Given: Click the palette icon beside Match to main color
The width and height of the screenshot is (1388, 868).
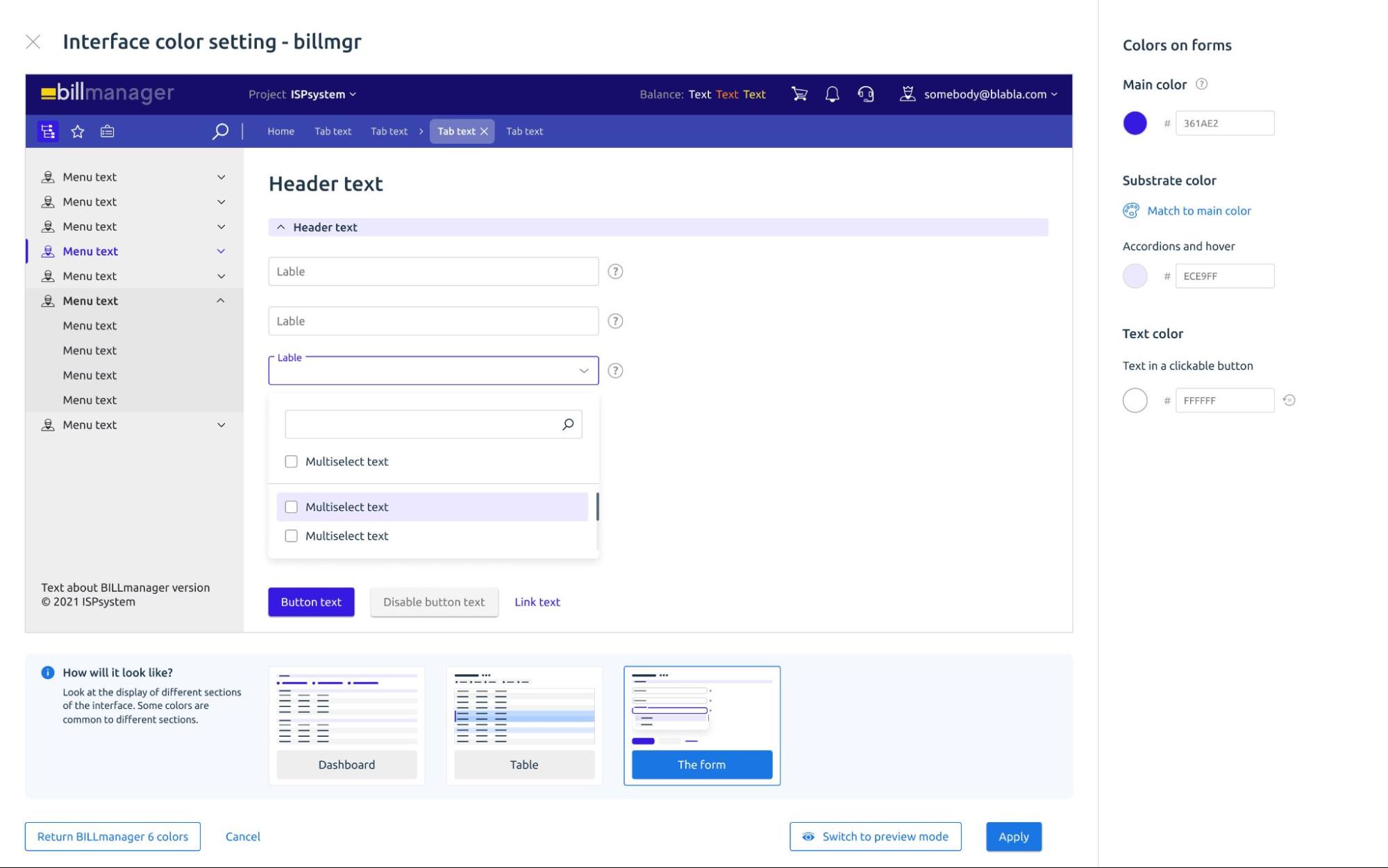Looking at the screenshot, I should (1131, 210).
